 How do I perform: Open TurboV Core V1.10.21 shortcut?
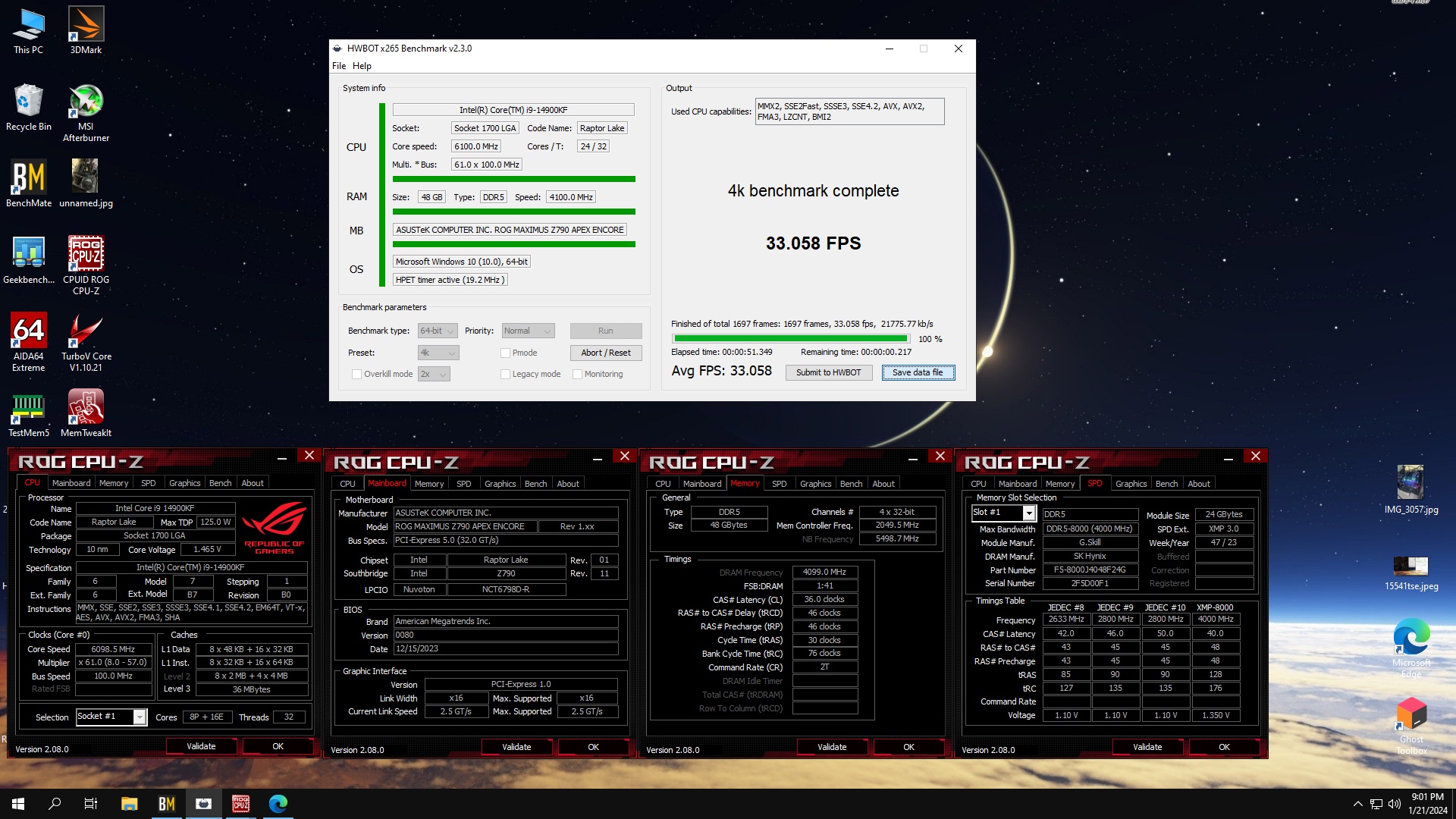tap(86, 342)
